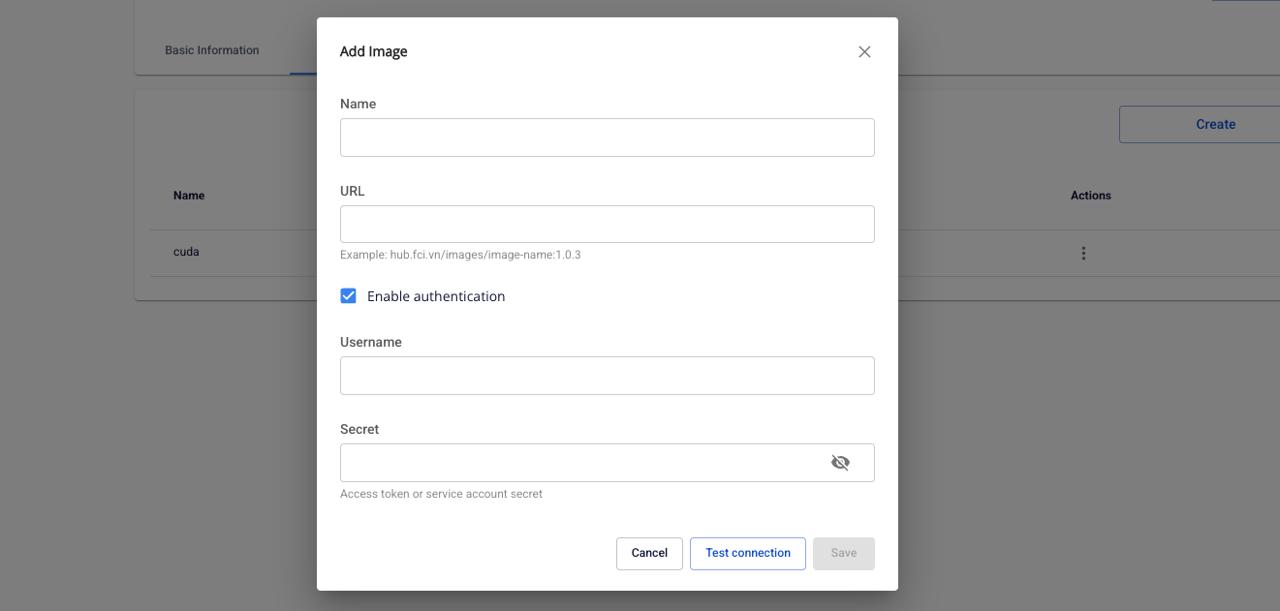Switch to the Basic Information tab

pyautogui.click(x=212, y=50)
